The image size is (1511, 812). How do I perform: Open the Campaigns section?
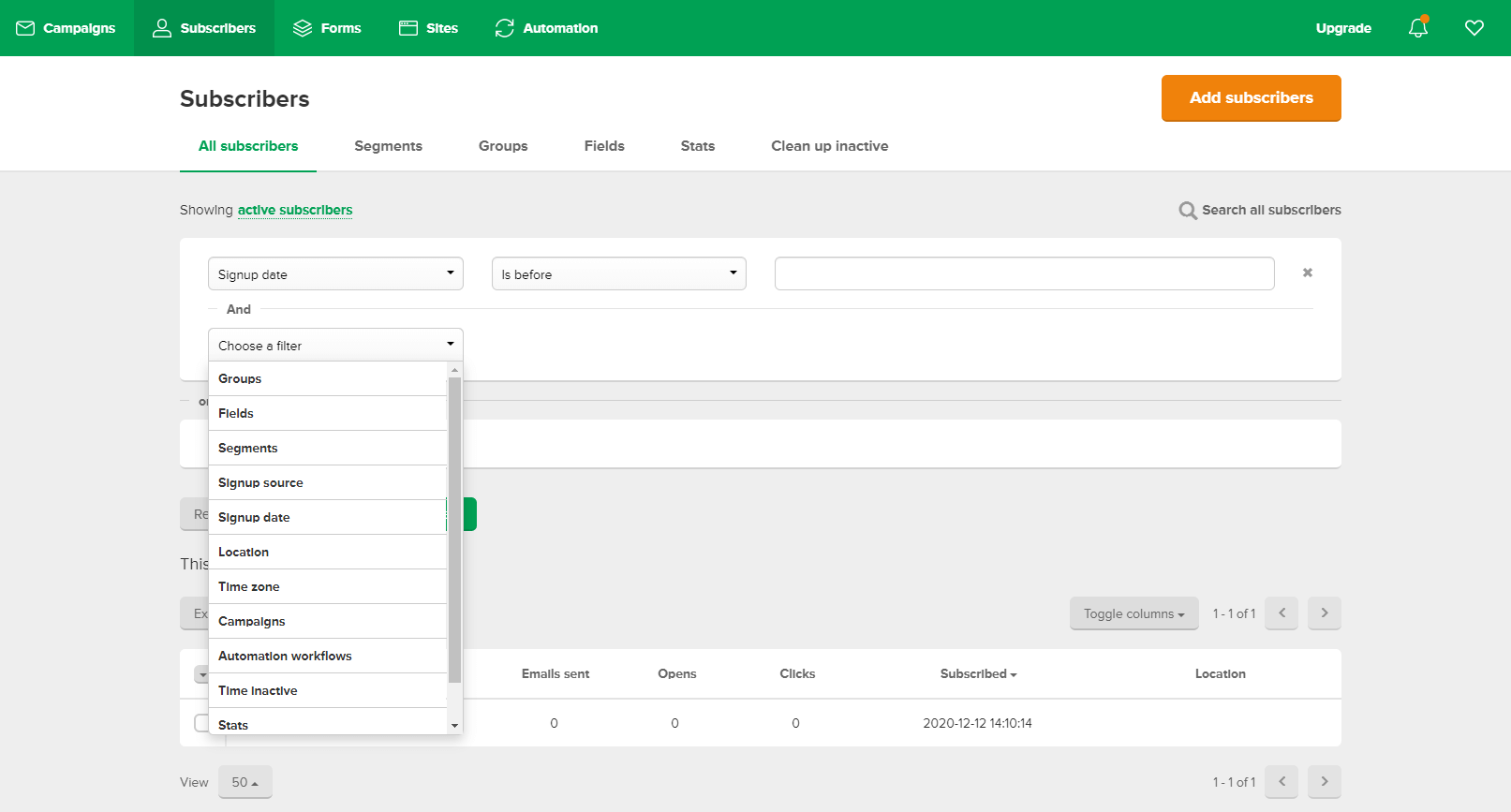66,28
